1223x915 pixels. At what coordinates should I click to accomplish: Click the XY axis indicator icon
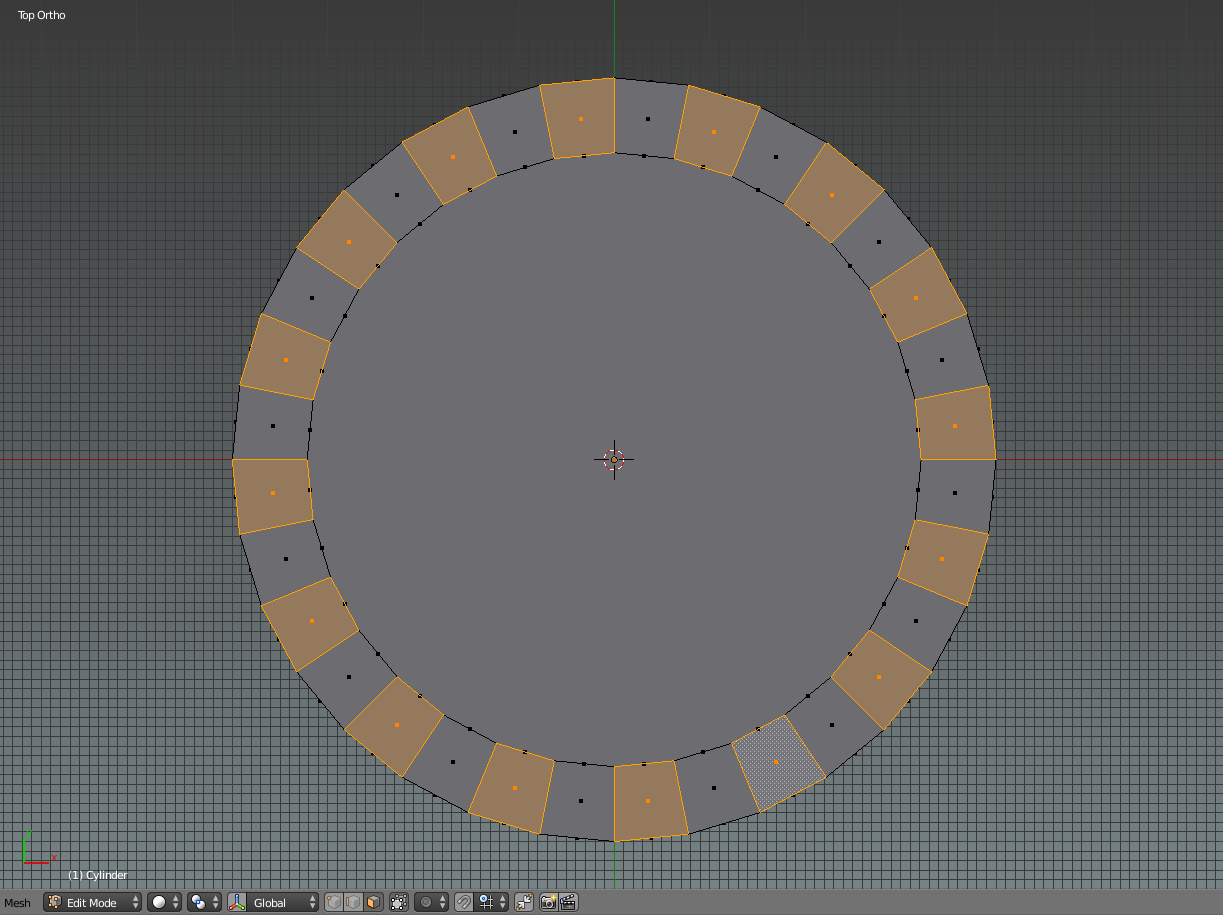click(x=39, y=847)
